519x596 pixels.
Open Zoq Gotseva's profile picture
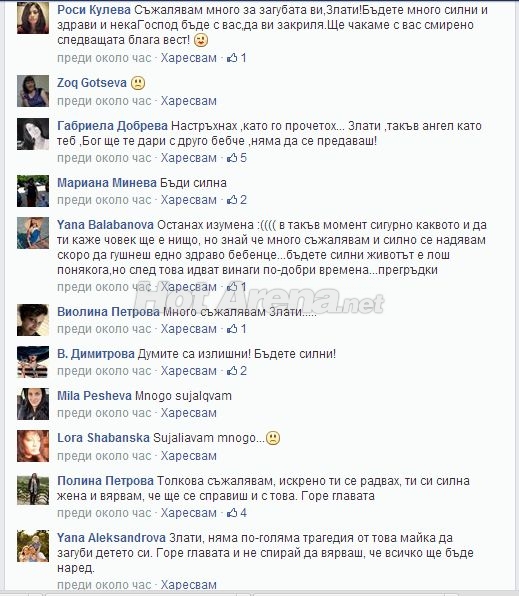pyautogui.click(x=33, y=91)
